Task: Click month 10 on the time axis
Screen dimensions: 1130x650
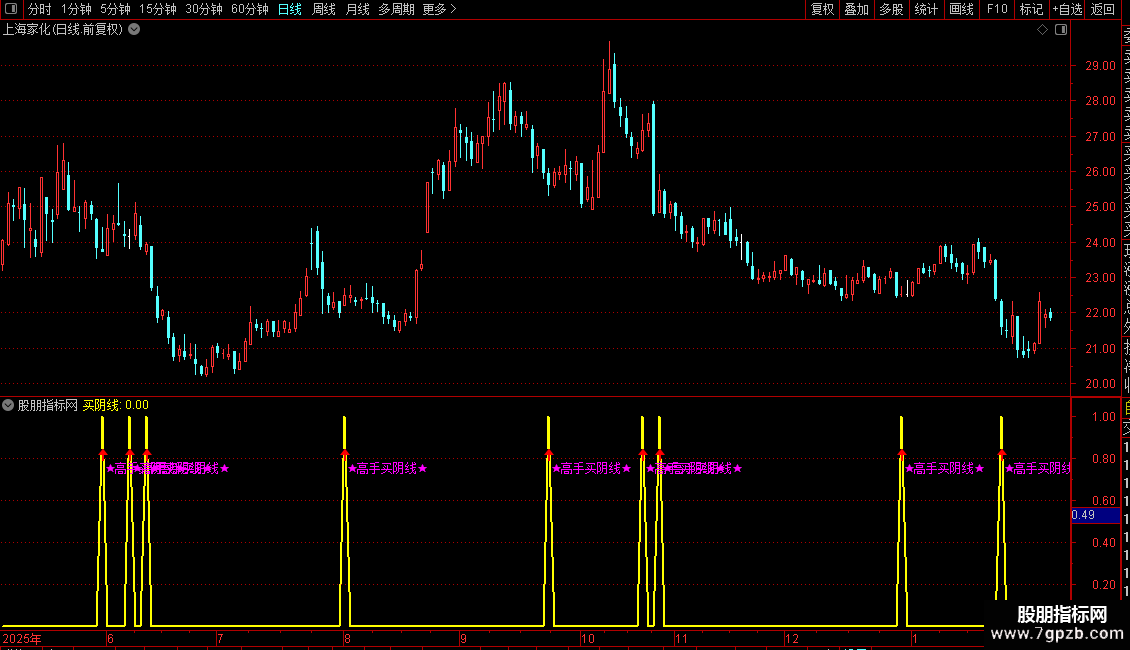Action: click(587, 638)
